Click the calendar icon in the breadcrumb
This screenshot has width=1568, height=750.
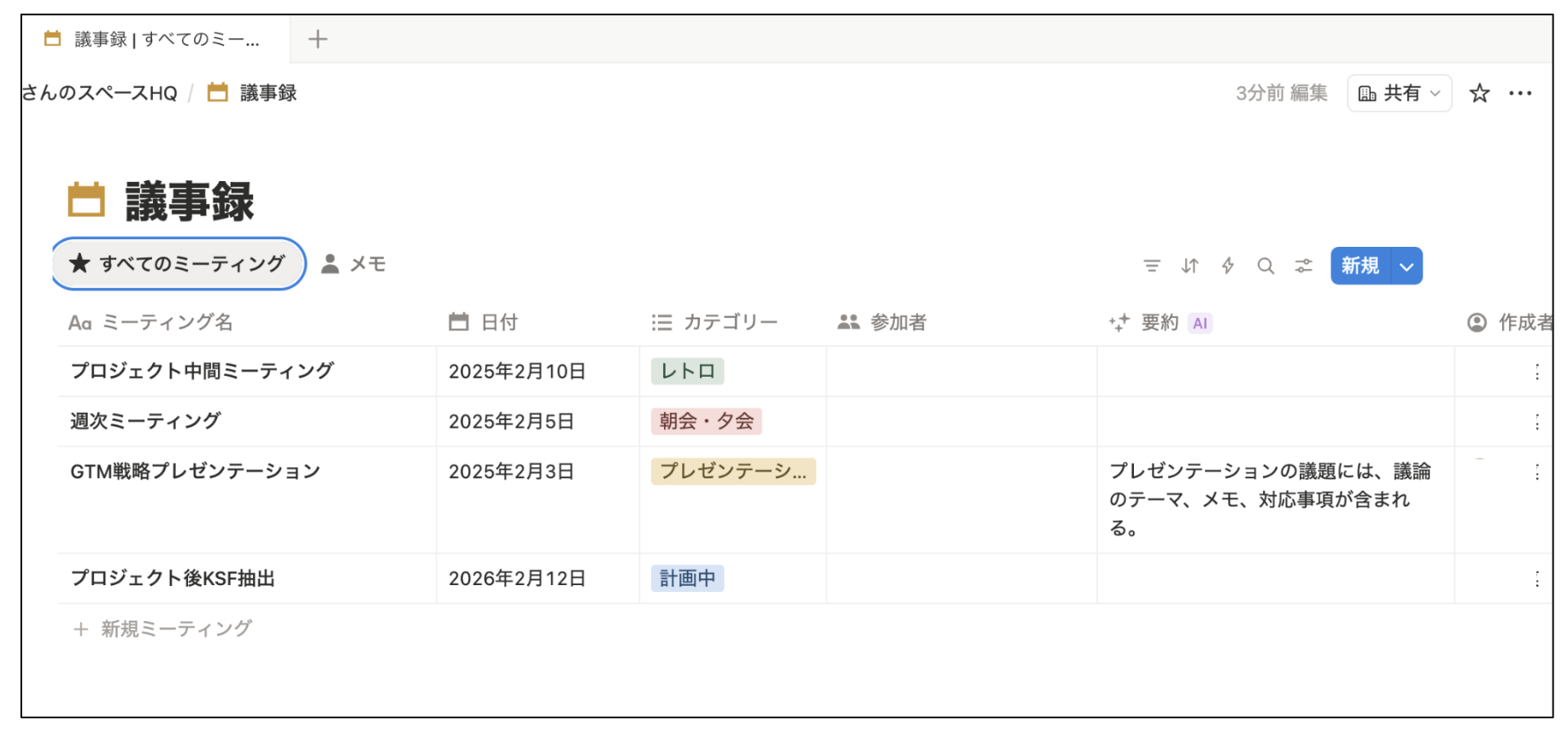click(x=218, y=92)
